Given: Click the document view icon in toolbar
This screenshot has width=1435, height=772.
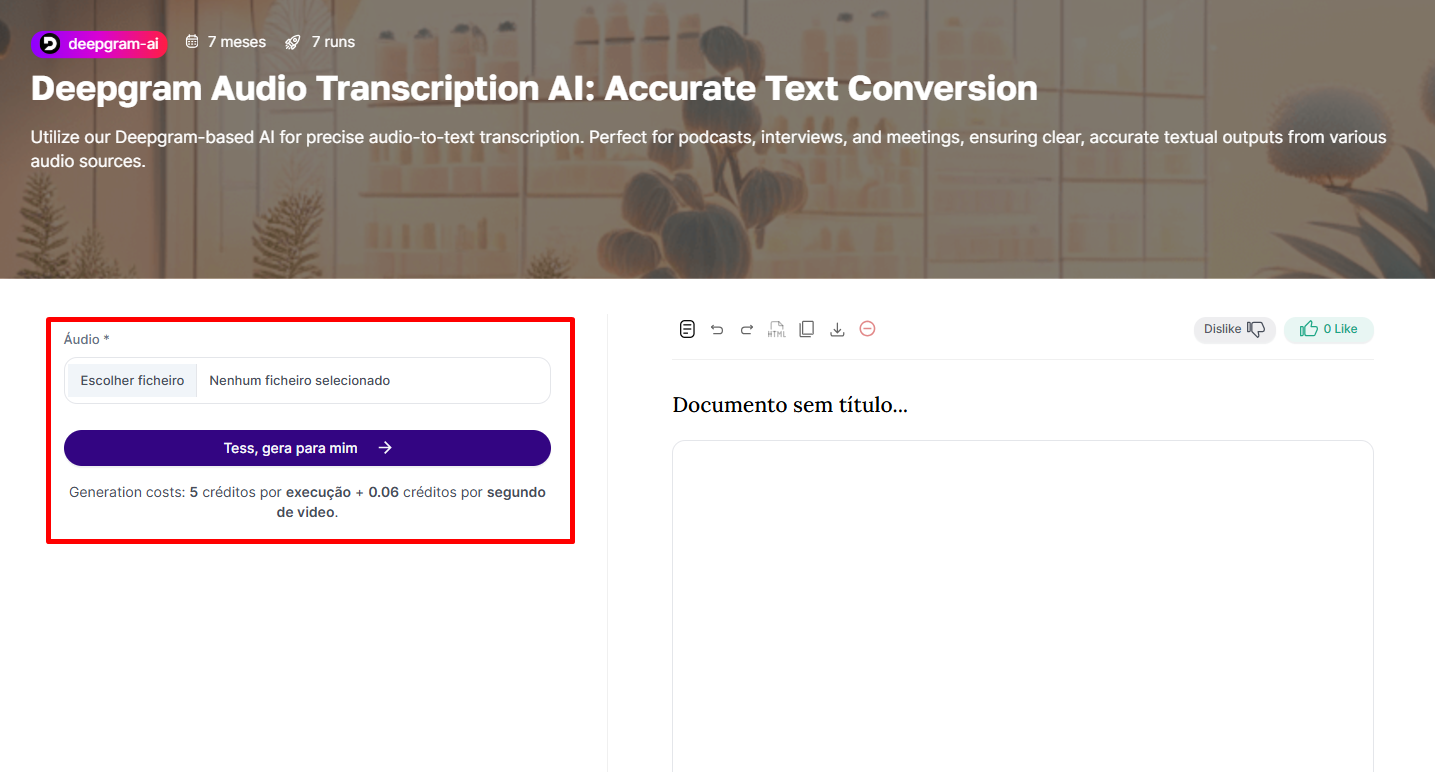Looking at the screenshot, I should pyautogui.click(x=687, y=329).
